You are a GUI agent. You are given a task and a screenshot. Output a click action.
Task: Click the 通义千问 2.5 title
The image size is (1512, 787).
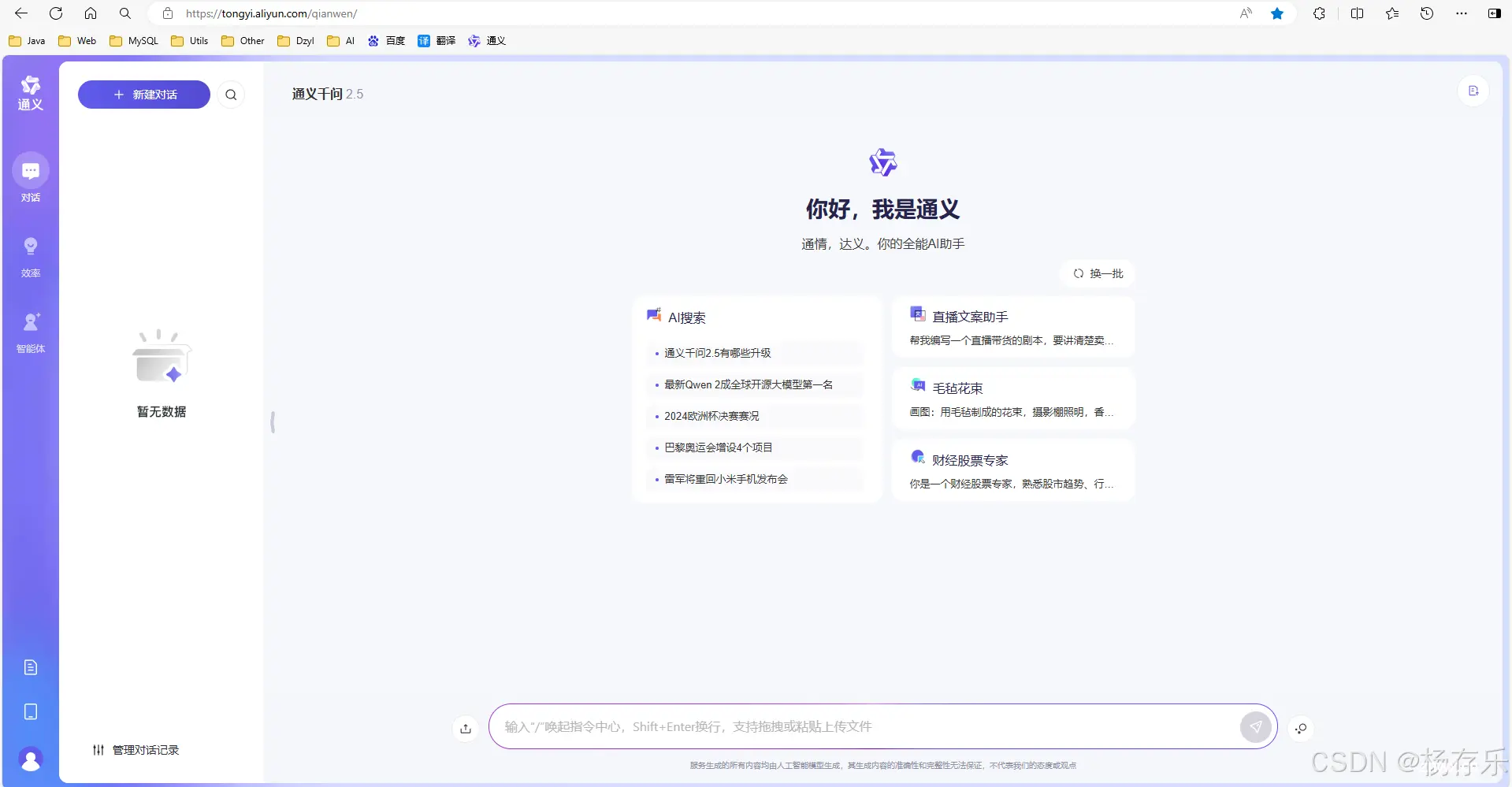328,94
